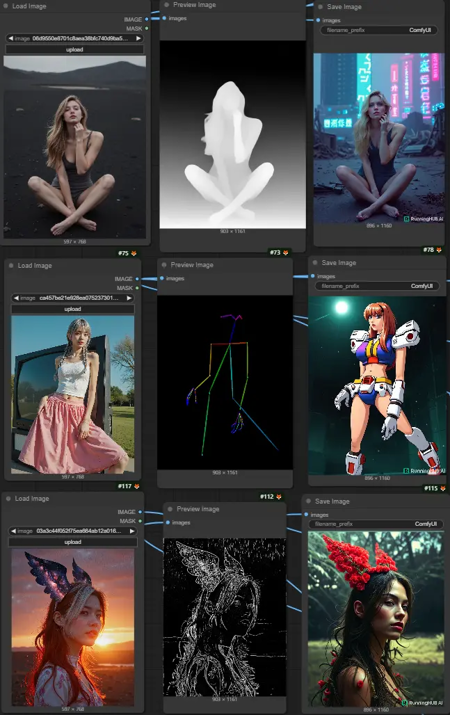The width and height of the screenshot is (450, 715).
Task: Click the IMAGE output port of Load Image 03a3c44f052f
Action: (140, 512)
